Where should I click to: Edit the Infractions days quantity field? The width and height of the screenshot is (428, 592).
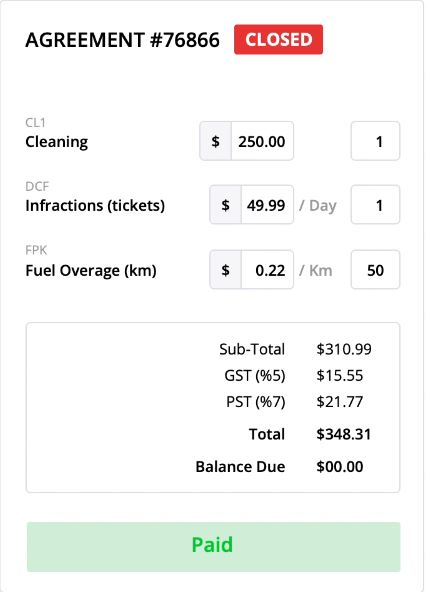[375, 205]
